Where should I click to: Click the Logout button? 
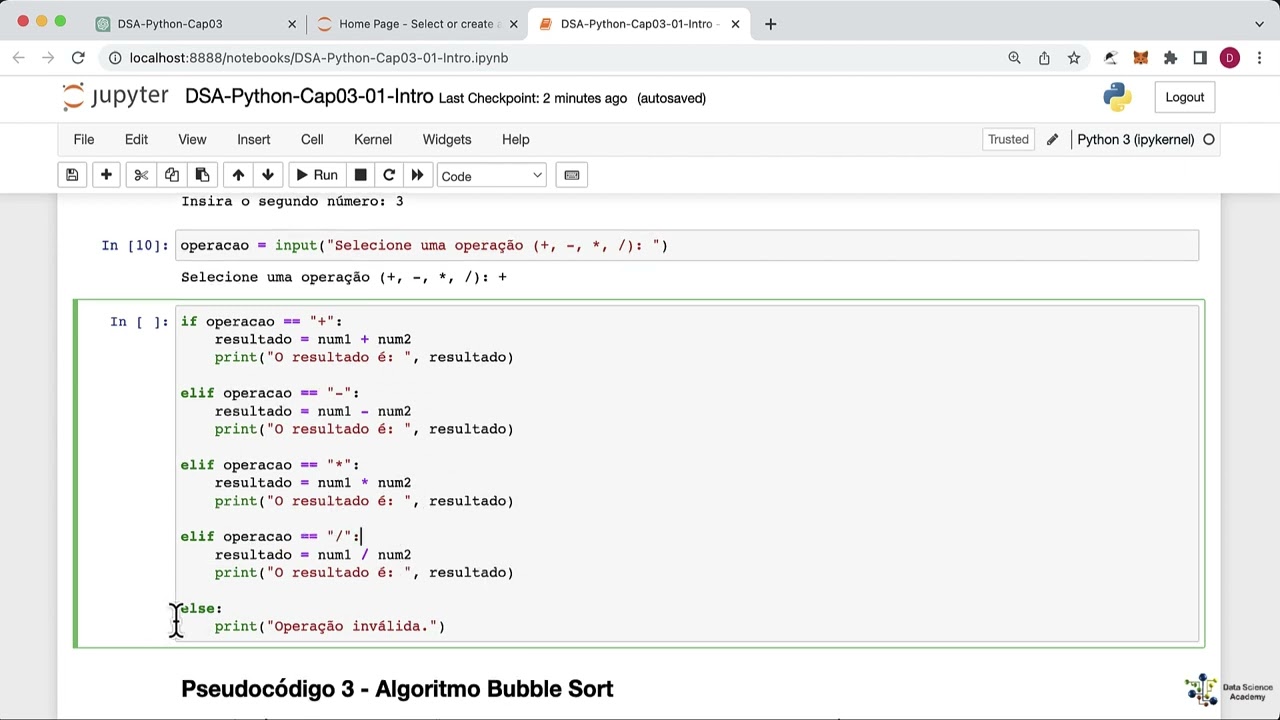[1184, 97]
